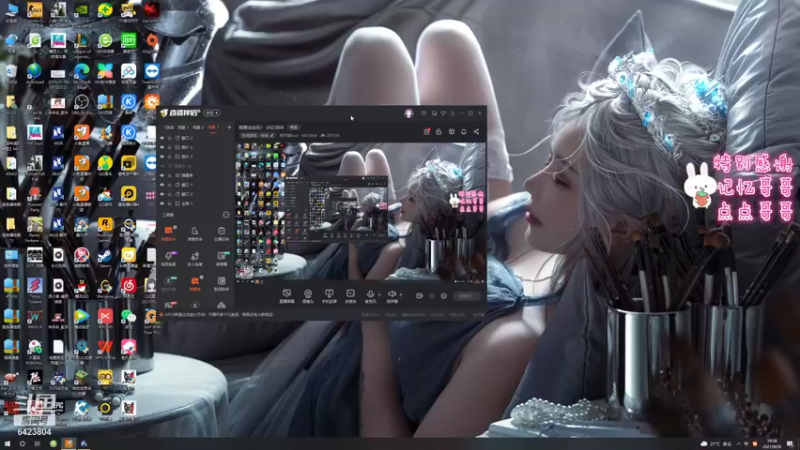The height and width of the screenshot is (450, 800).
Task: Open the title bar hamburger menu
Action: (x=453, y=113)
